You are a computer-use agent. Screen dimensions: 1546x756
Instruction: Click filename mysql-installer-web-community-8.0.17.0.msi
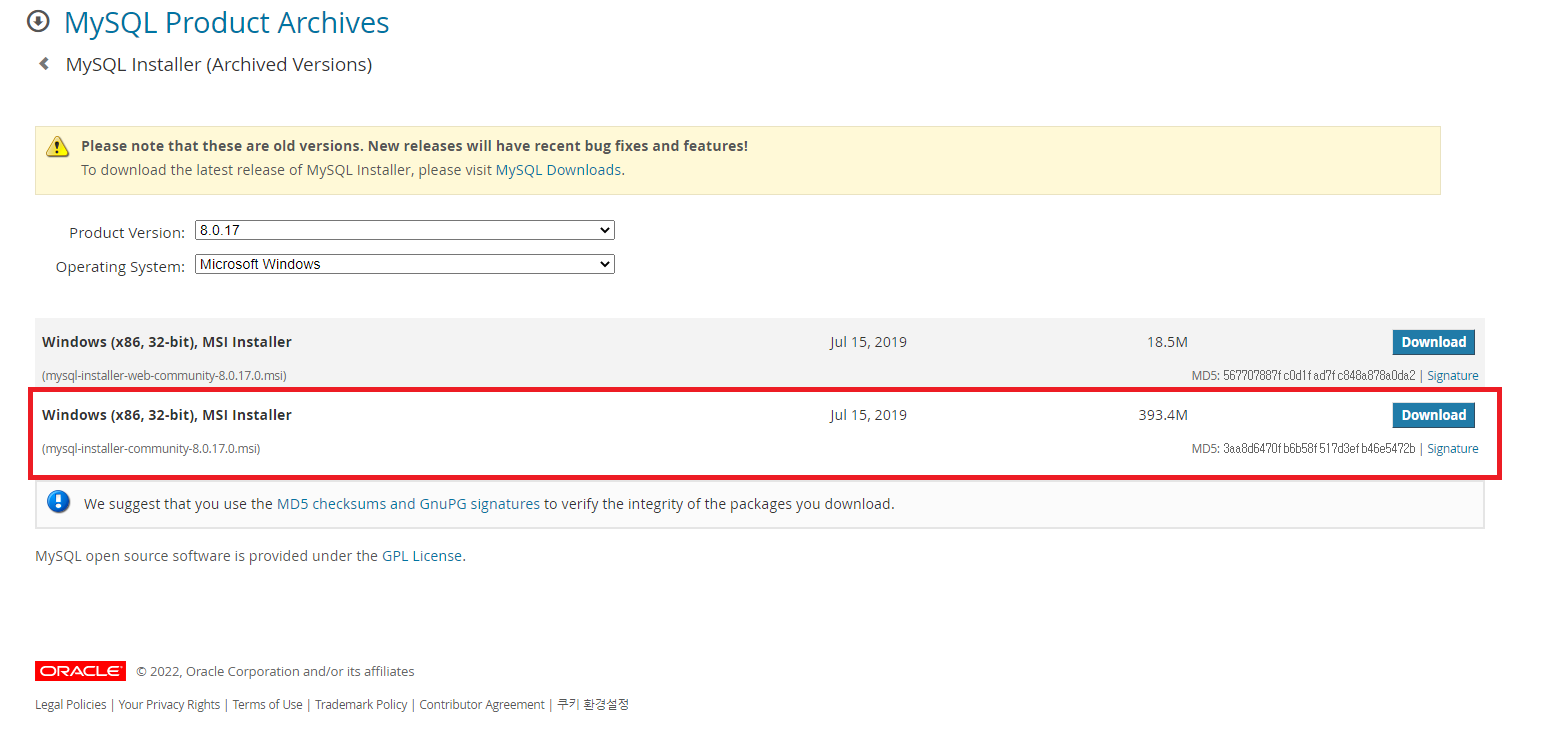[165, 376]
